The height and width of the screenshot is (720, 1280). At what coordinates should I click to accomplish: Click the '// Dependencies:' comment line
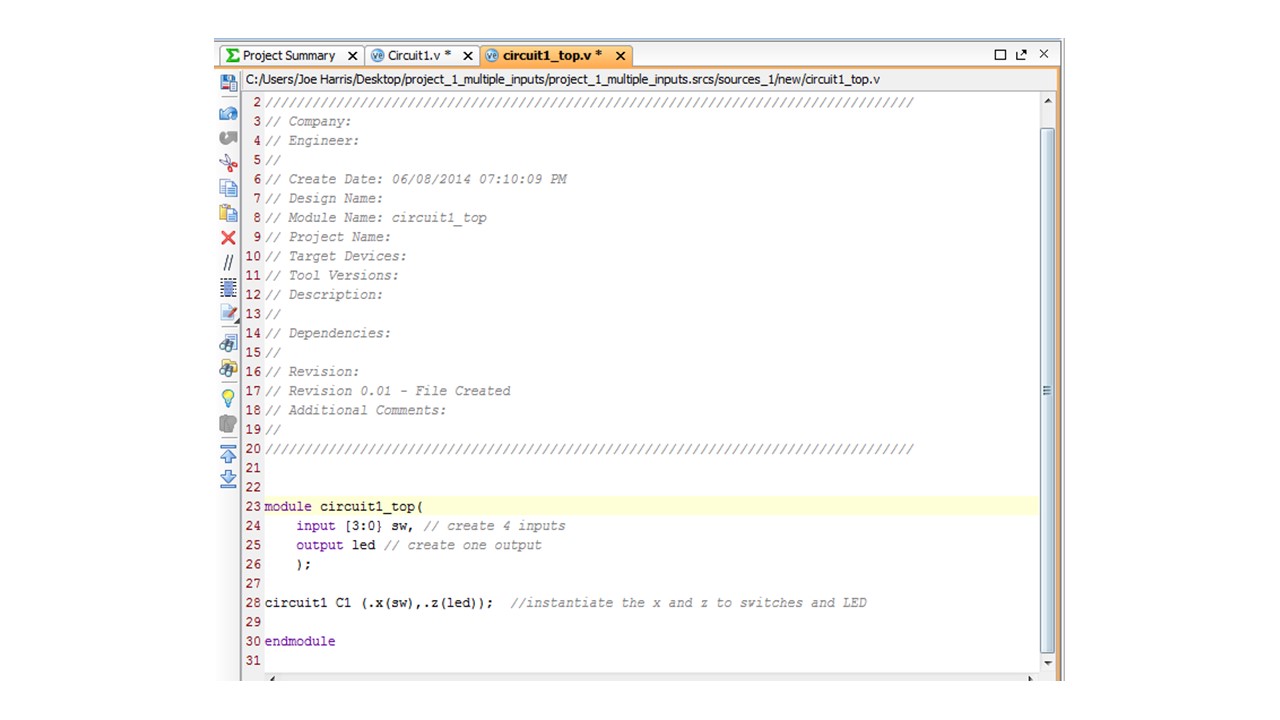[328, 333]
